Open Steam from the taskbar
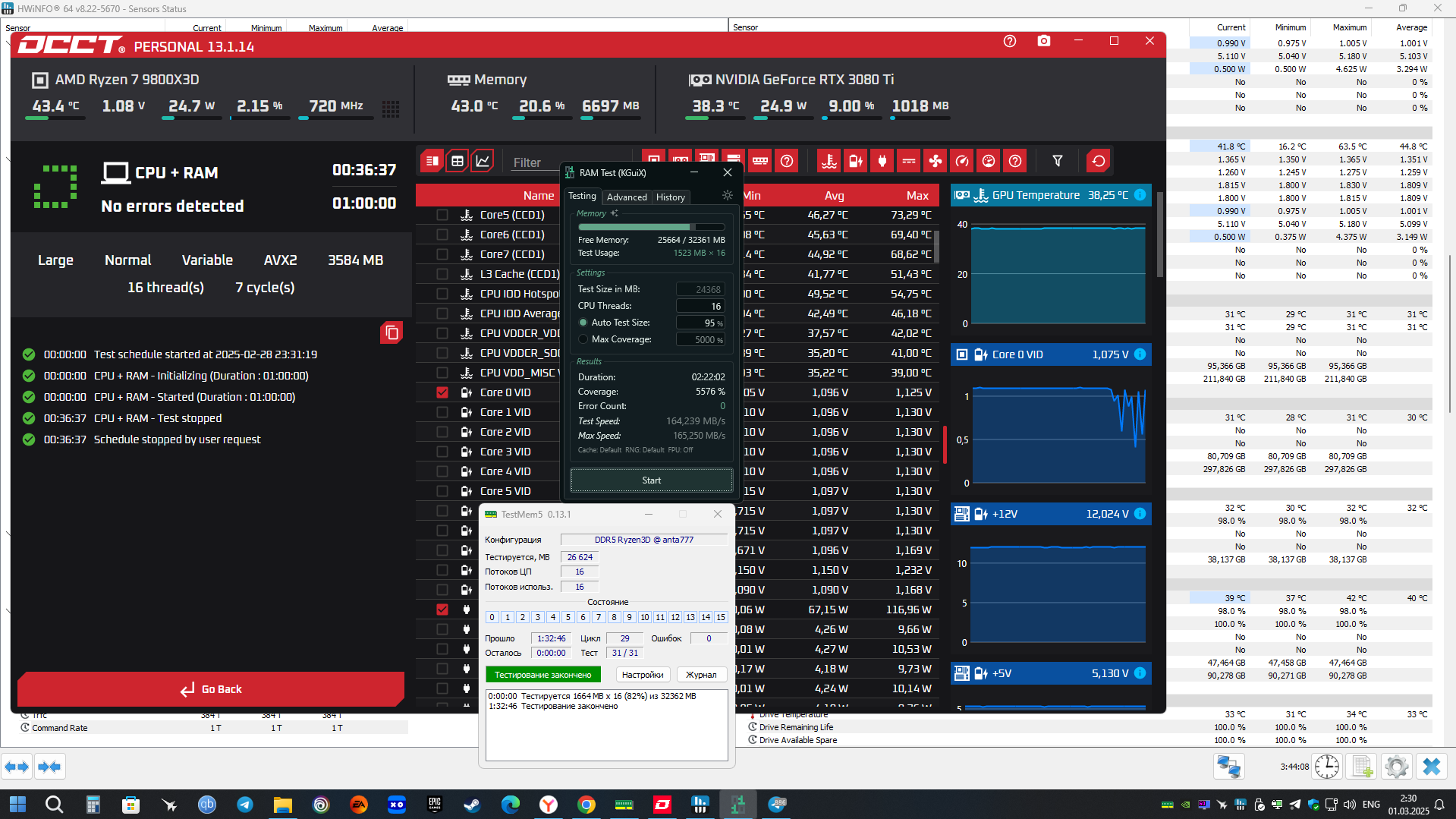The height and width of the screenshot is (819, 1456). click(x=472, y=804)
